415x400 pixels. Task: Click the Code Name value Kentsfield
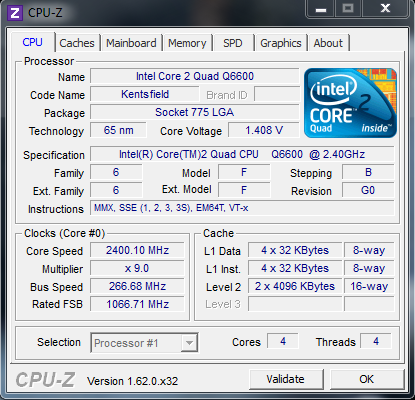[x=145, y=94]
